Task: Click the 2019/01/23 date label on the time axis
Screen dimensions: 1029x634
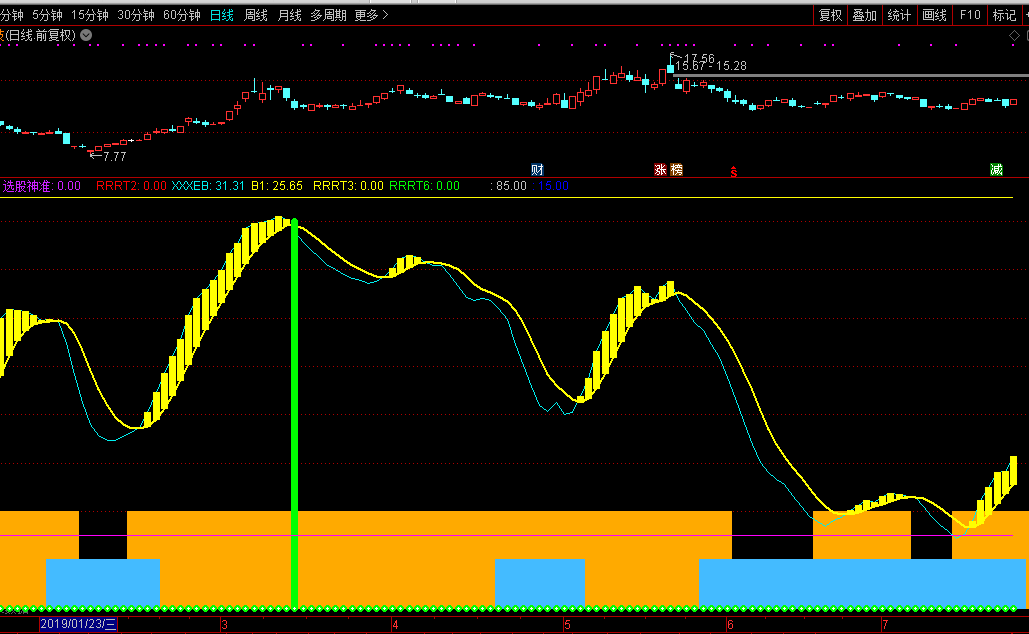Action: pos(78,625)
